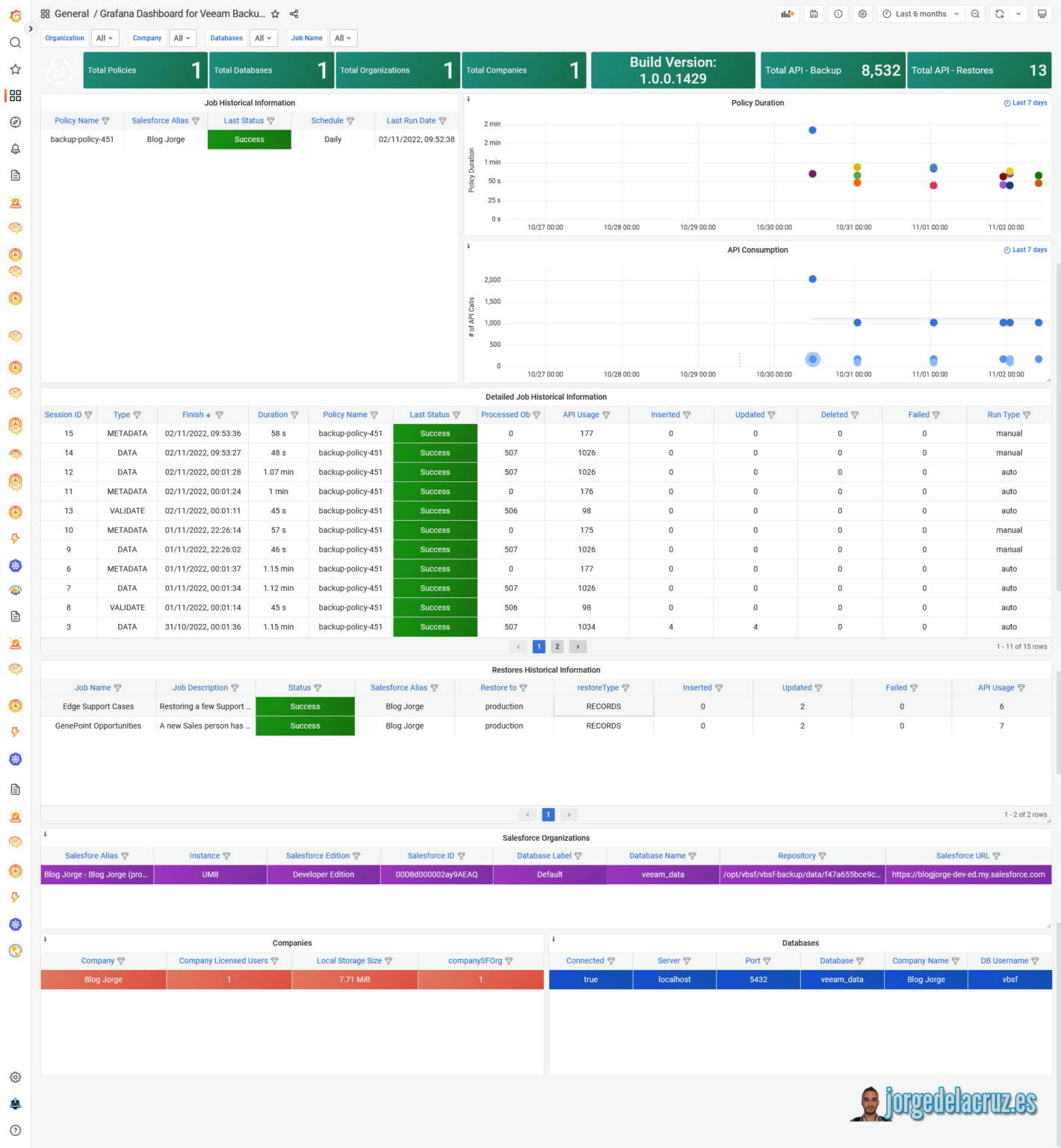Screen dimensions: 1061x1148
Task: Open Alerting via the bell icon
Action: pyautogui.click(x=15, y=149)
